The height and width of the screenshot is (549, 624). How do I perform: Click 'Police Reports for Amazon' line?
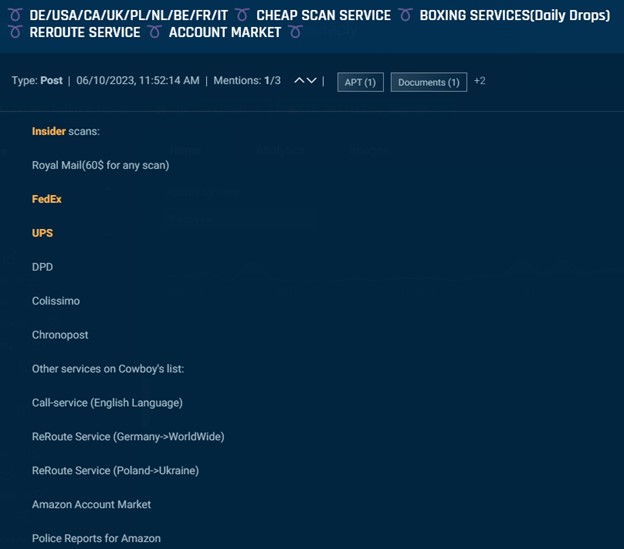pyautogui.click(x=96, y=539)
